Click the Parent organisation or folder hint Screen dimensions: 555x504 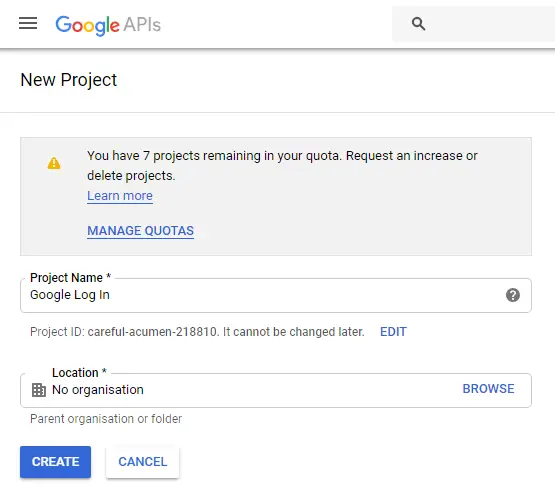[x=106, y=419]
